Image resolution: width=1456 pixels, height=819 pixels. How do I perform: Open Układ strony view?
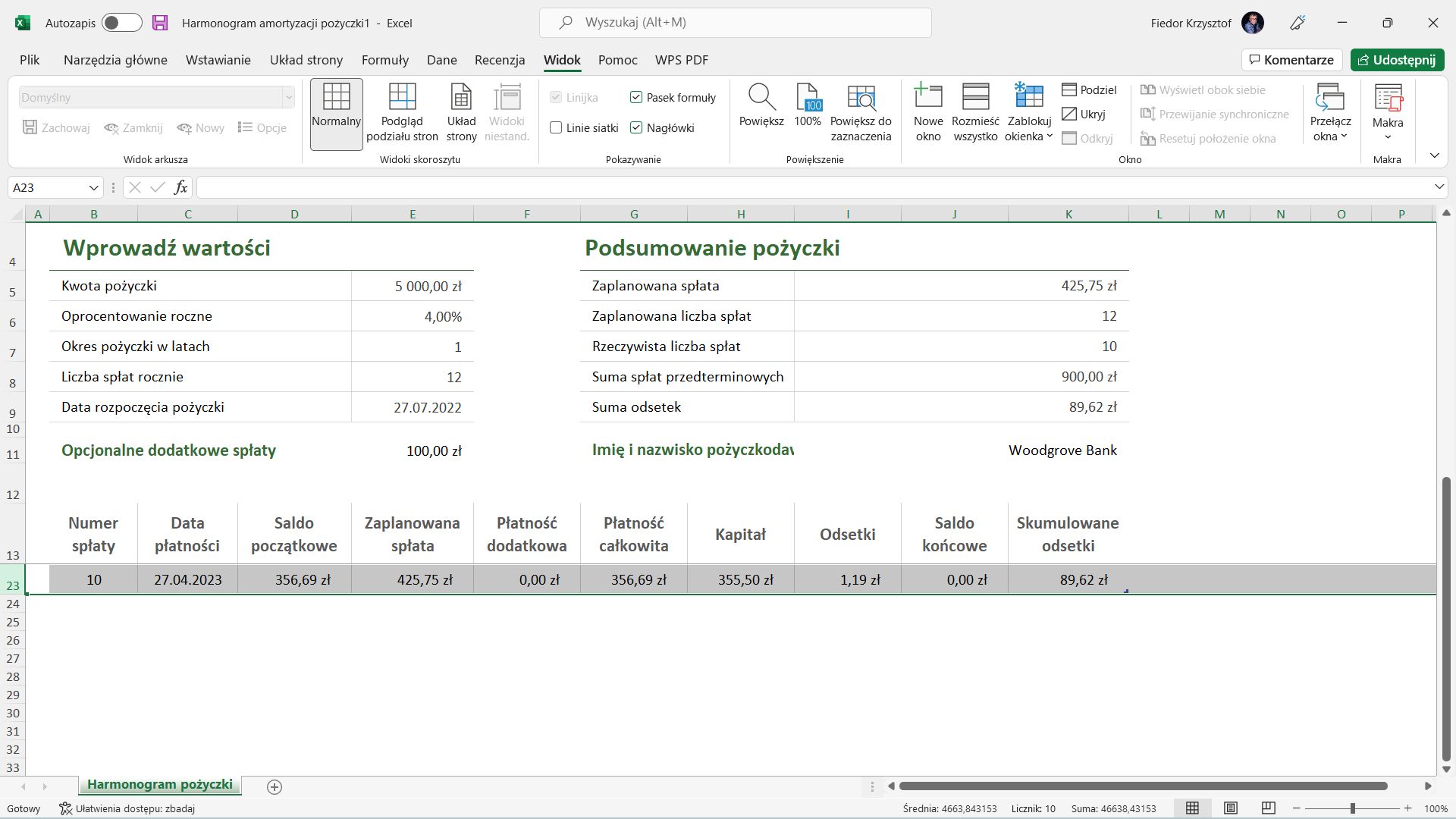[460, 112]
